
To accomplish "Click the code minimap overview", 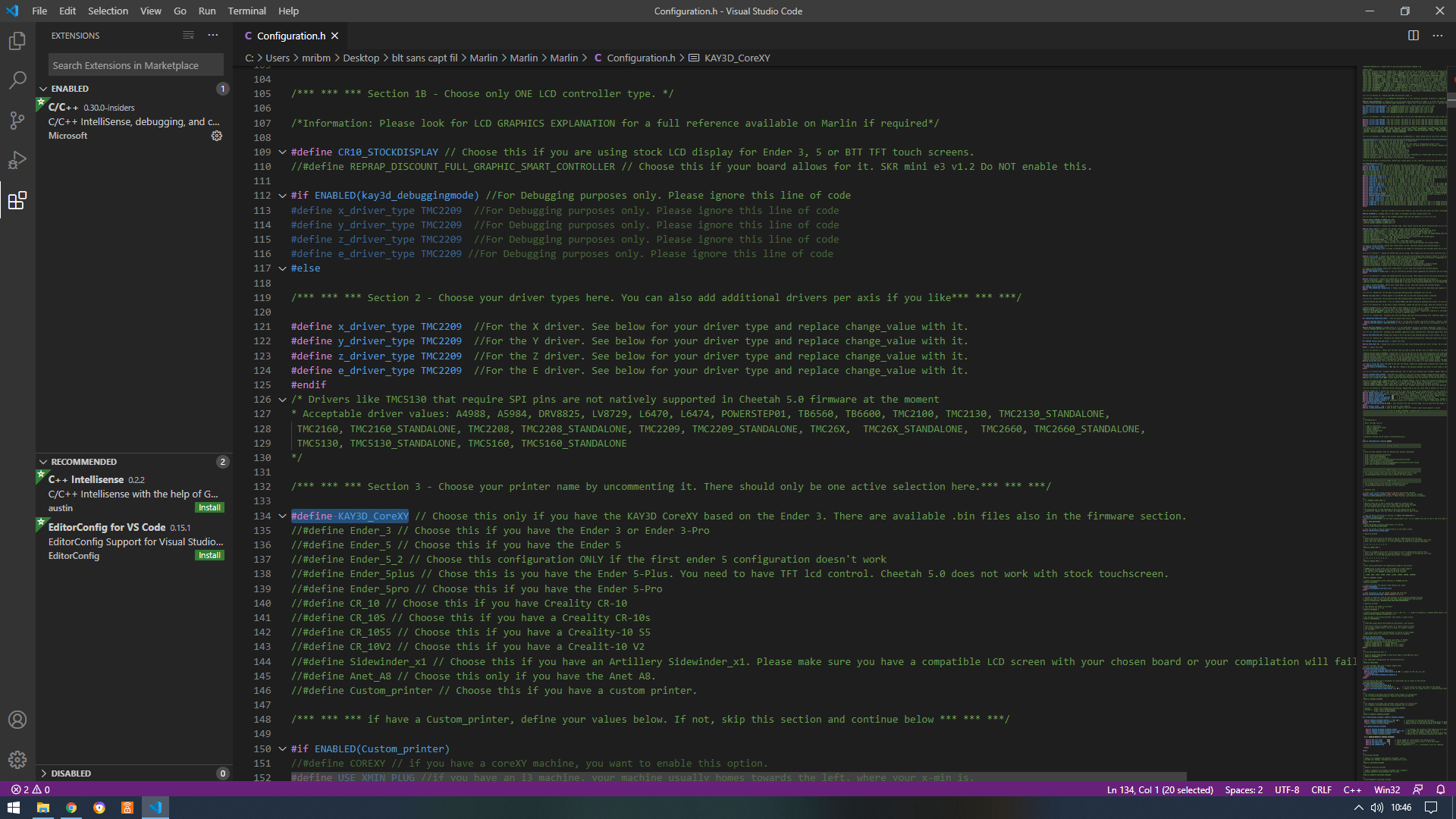I will (x=1403, y=423).
